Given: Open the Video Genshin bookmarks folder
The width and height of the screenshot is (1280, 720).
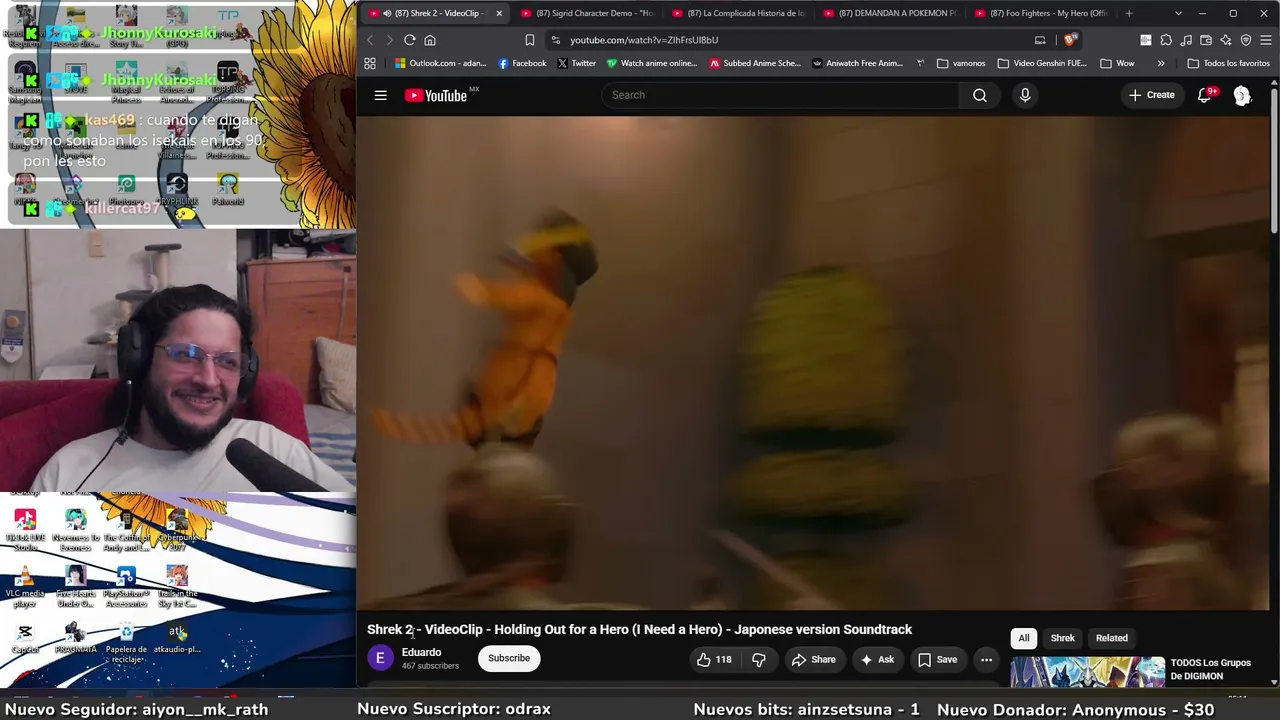Looking at the screenshot, I should (x=1042, y=63).
